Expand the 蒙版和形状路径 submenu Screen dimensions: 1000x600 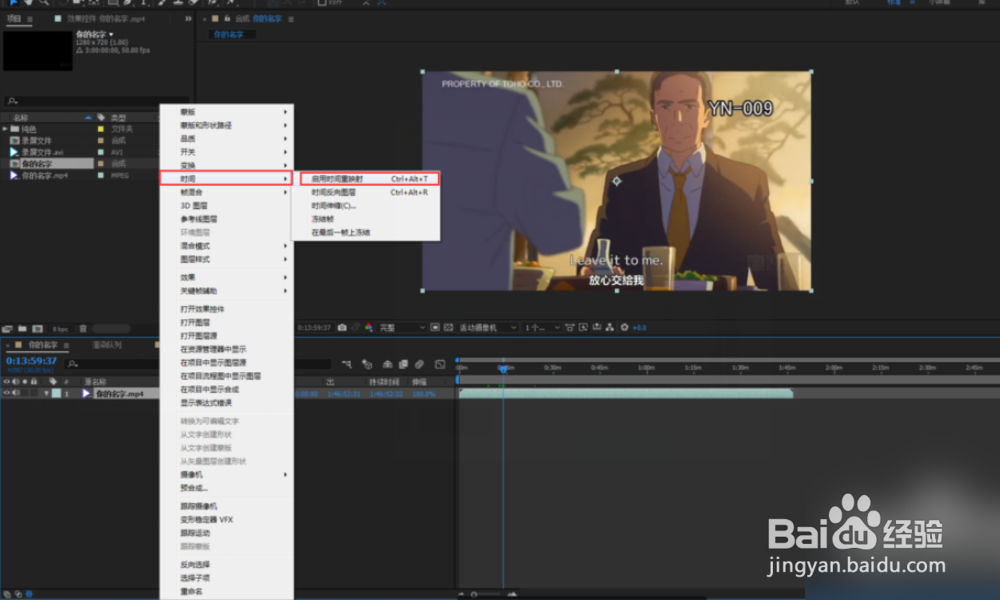pyautogui.click(x=227, y=125)
